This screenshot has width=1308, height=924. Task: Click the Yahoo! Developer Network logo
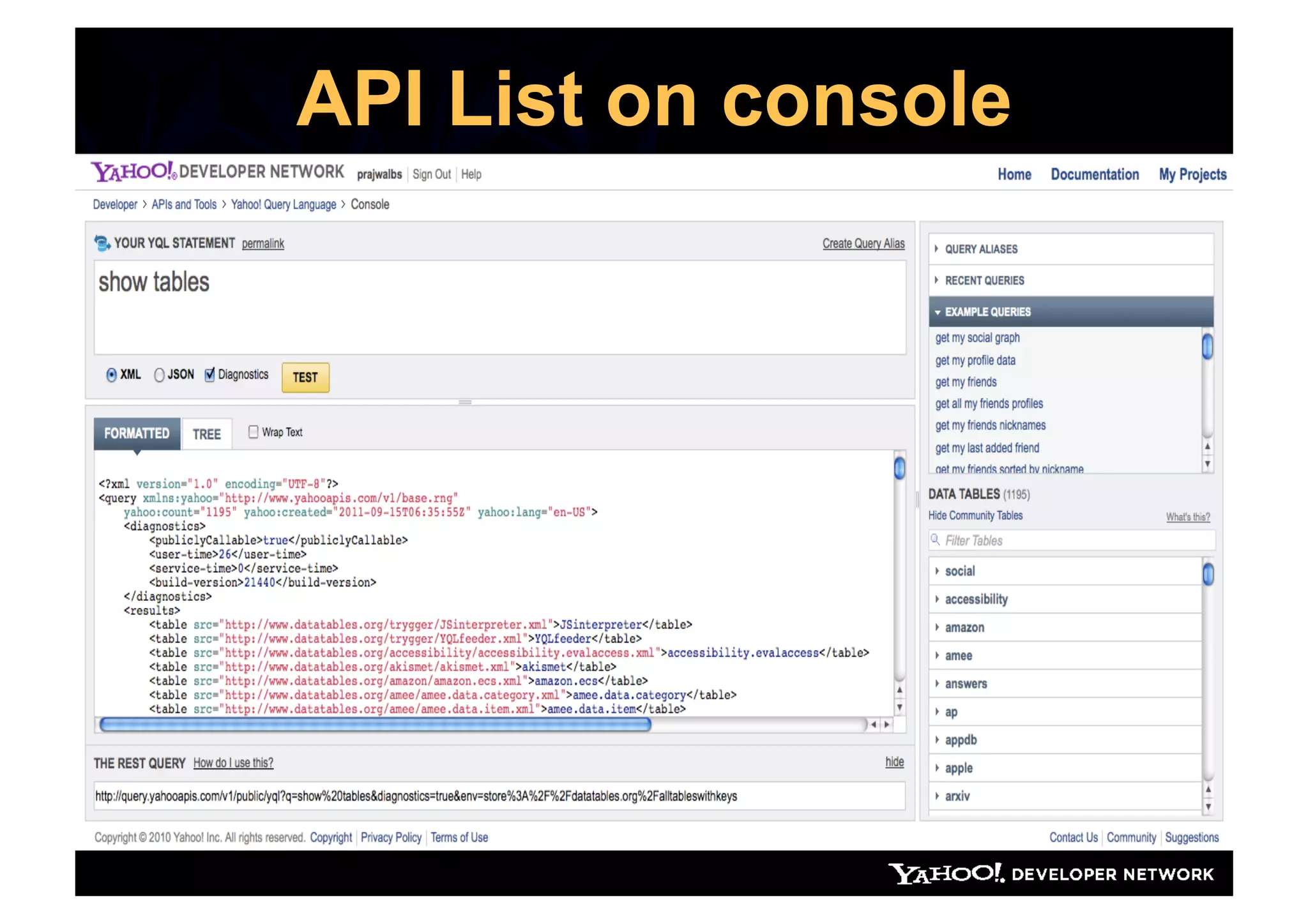point(217,172)
